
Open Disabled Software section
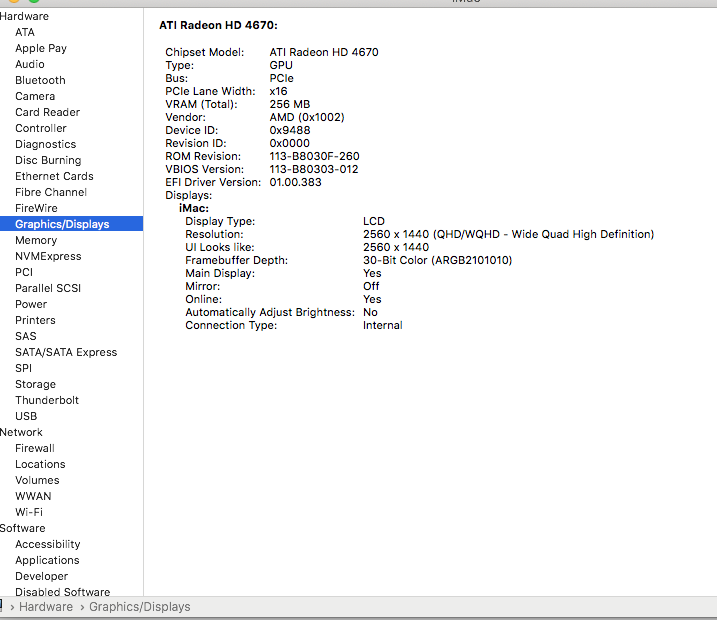click(63, 592)
